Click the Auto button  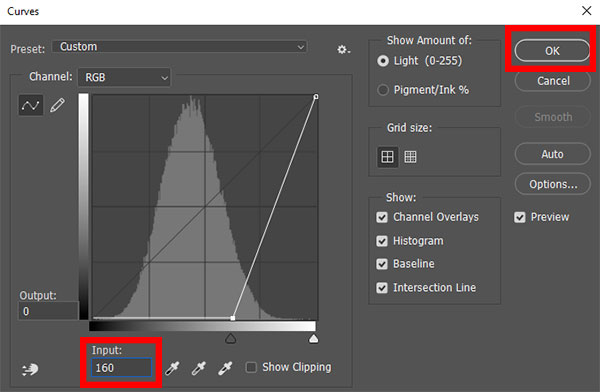pos(552,154)
